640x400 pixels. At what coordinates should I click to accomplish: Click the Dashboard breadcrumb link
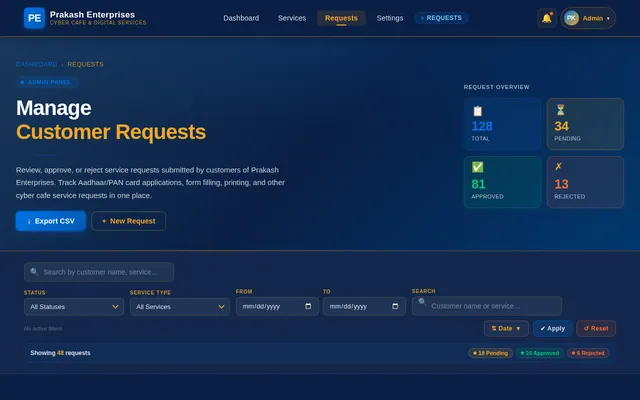pyautogui.click(x=37, y=64)
